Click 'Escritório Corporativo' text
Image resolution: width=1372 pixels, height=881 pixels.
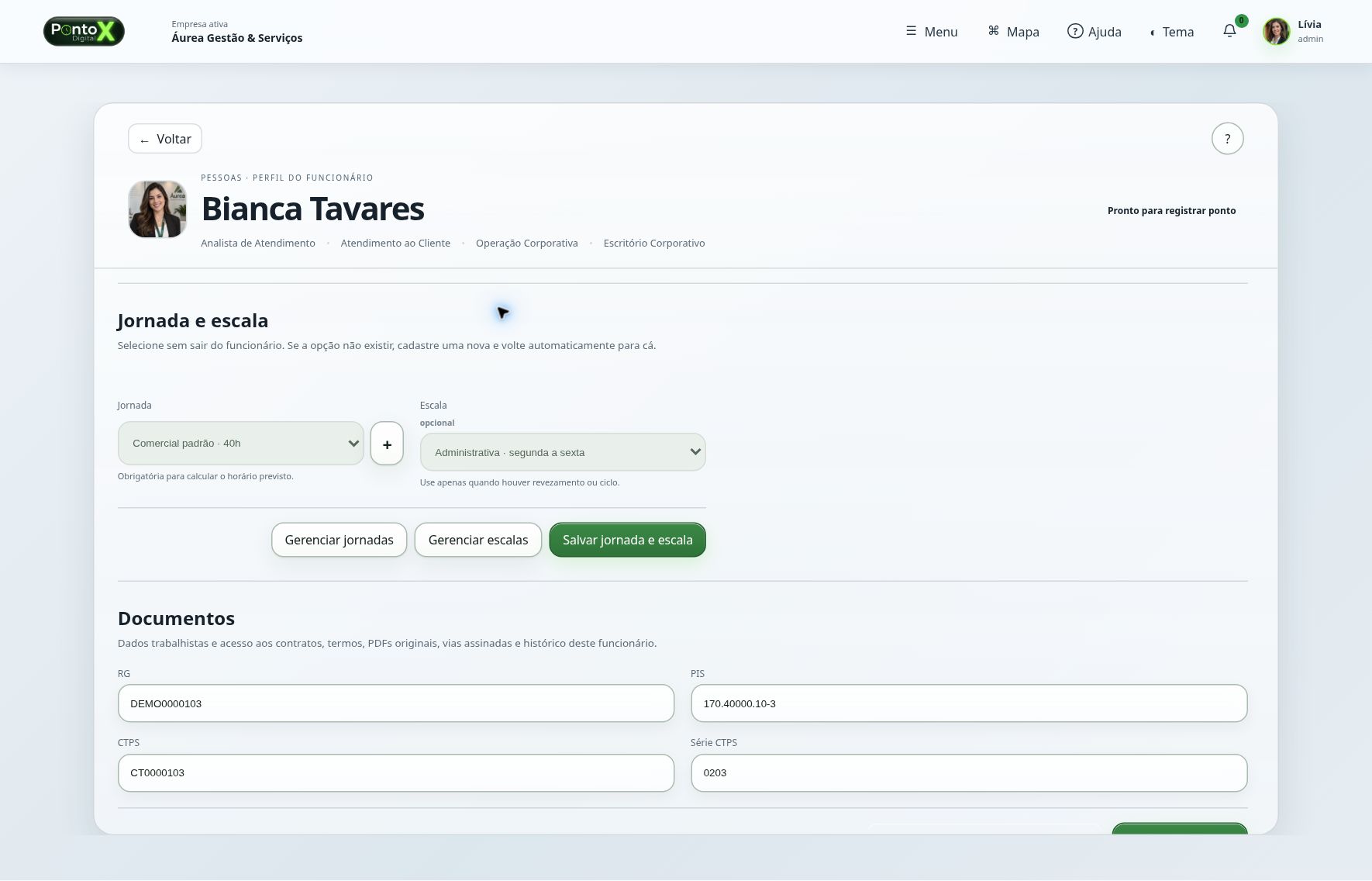(x=654, y=244)
